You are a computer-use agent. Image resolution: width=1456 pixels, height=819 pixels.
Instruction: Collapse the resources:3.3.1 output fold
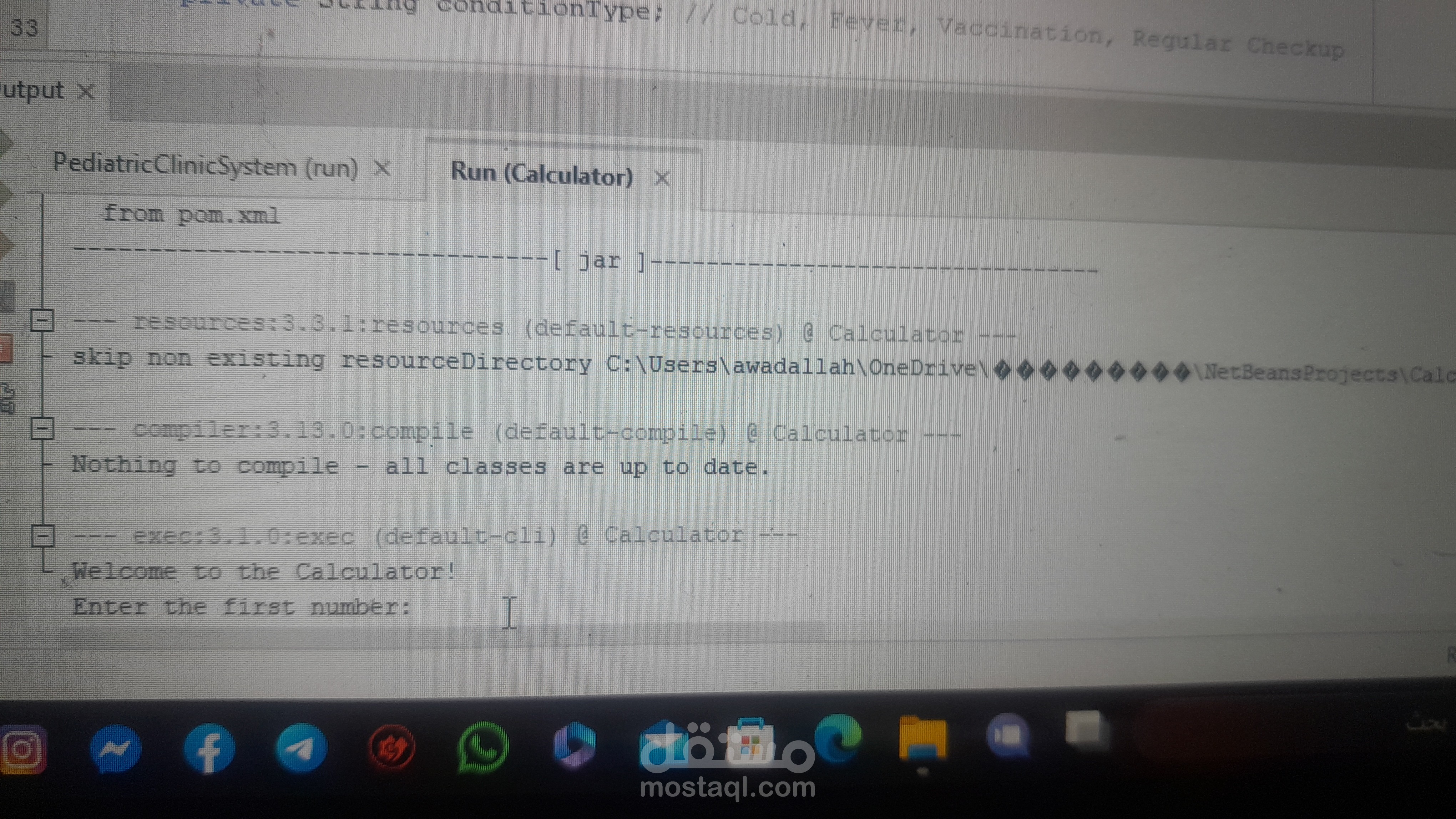click(x=42, y=320)
